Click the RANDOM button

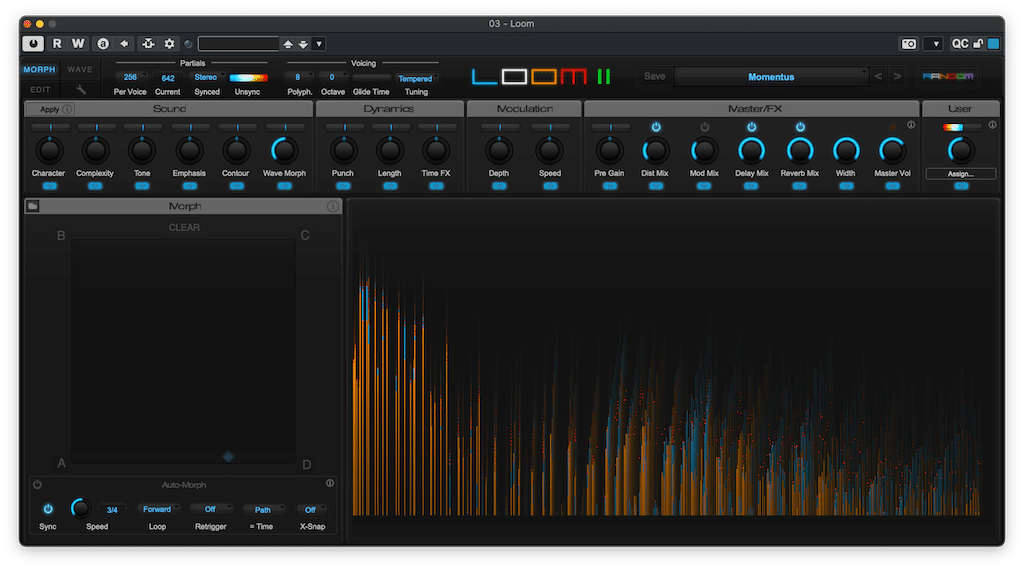[x=948, y=76]
